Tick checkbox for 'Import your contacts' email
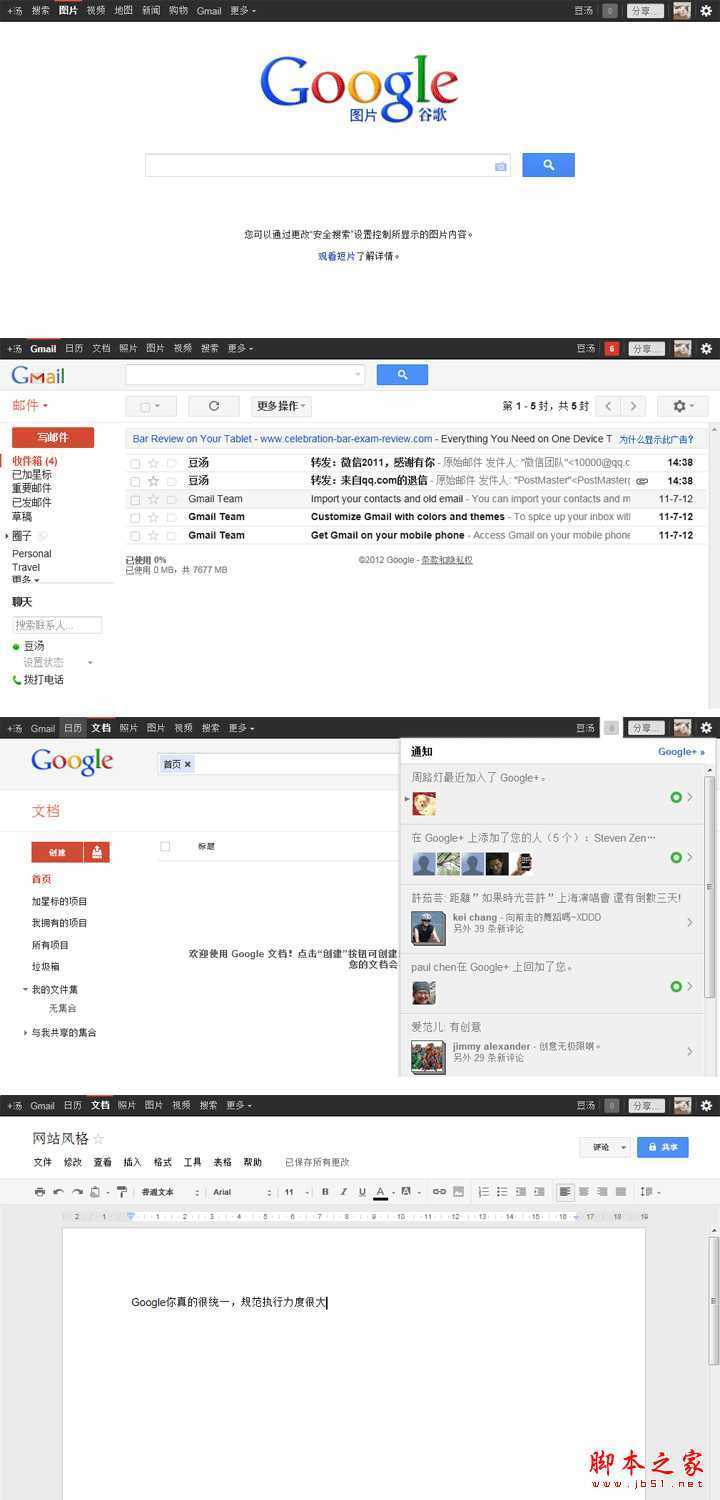720x1500 pixels. coord(135,499)
